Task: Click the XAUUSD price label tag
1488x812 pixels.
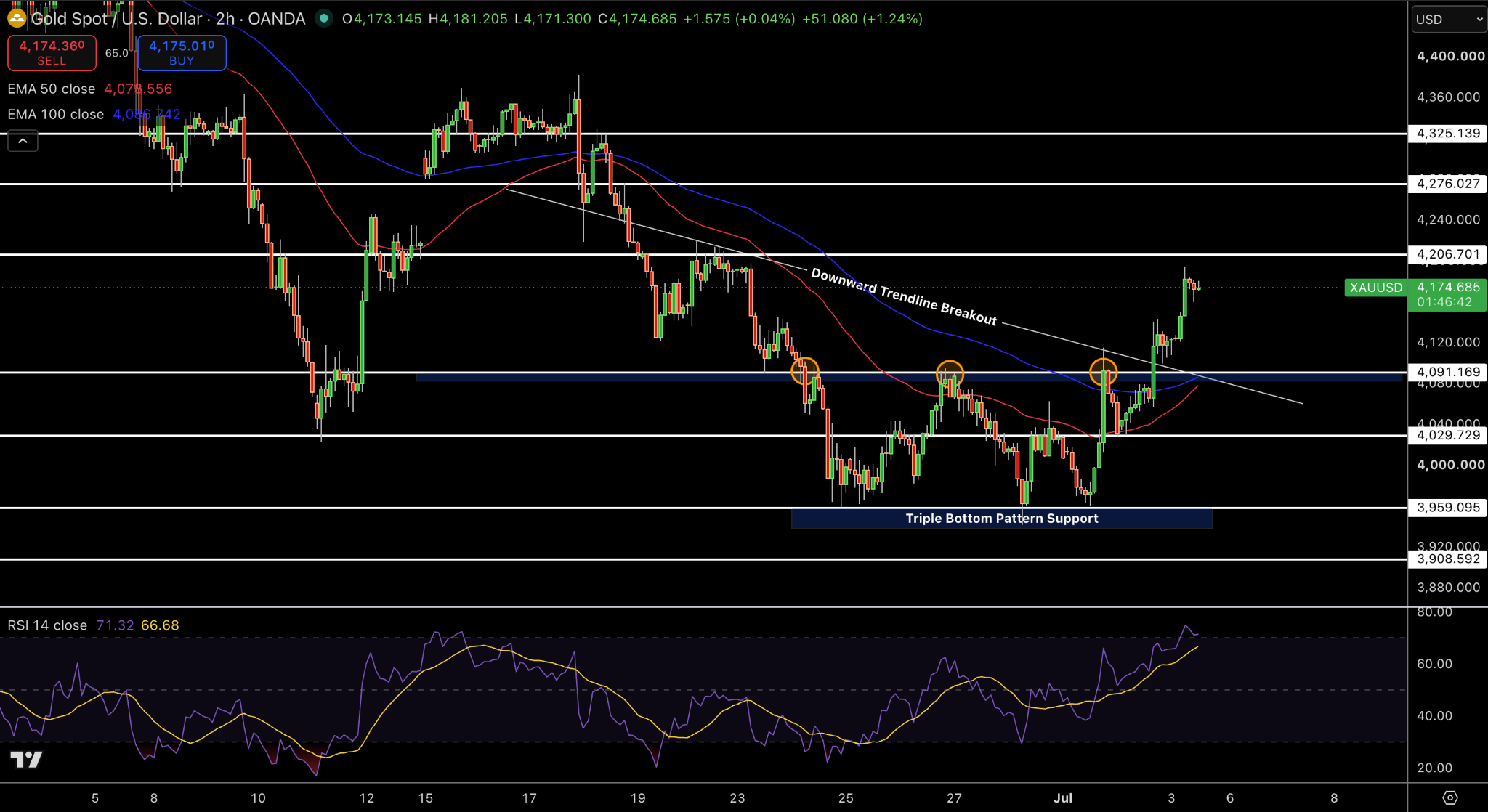Action: tap(1376, 288)
